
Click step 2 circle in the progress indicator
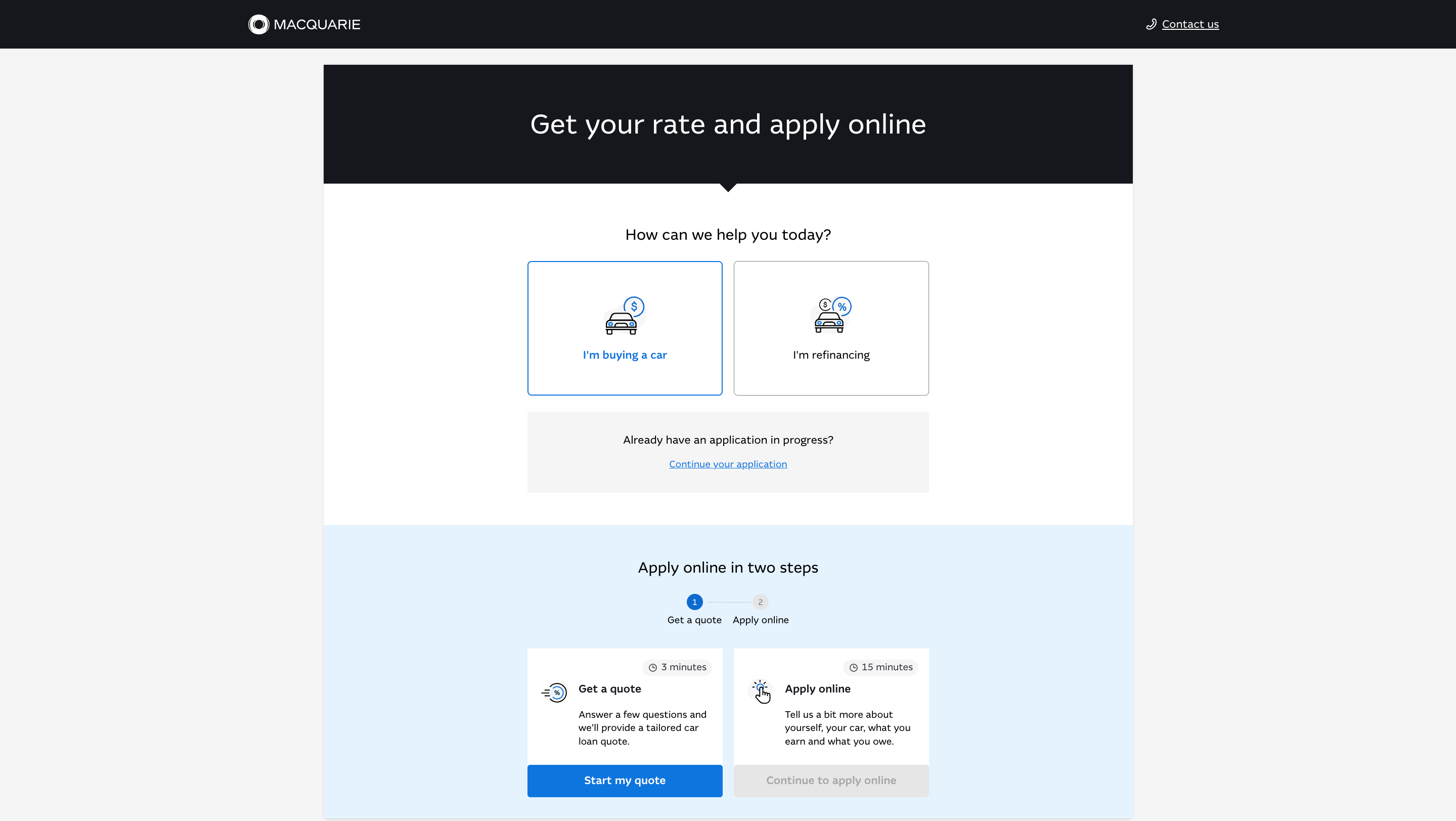[760, 602]
